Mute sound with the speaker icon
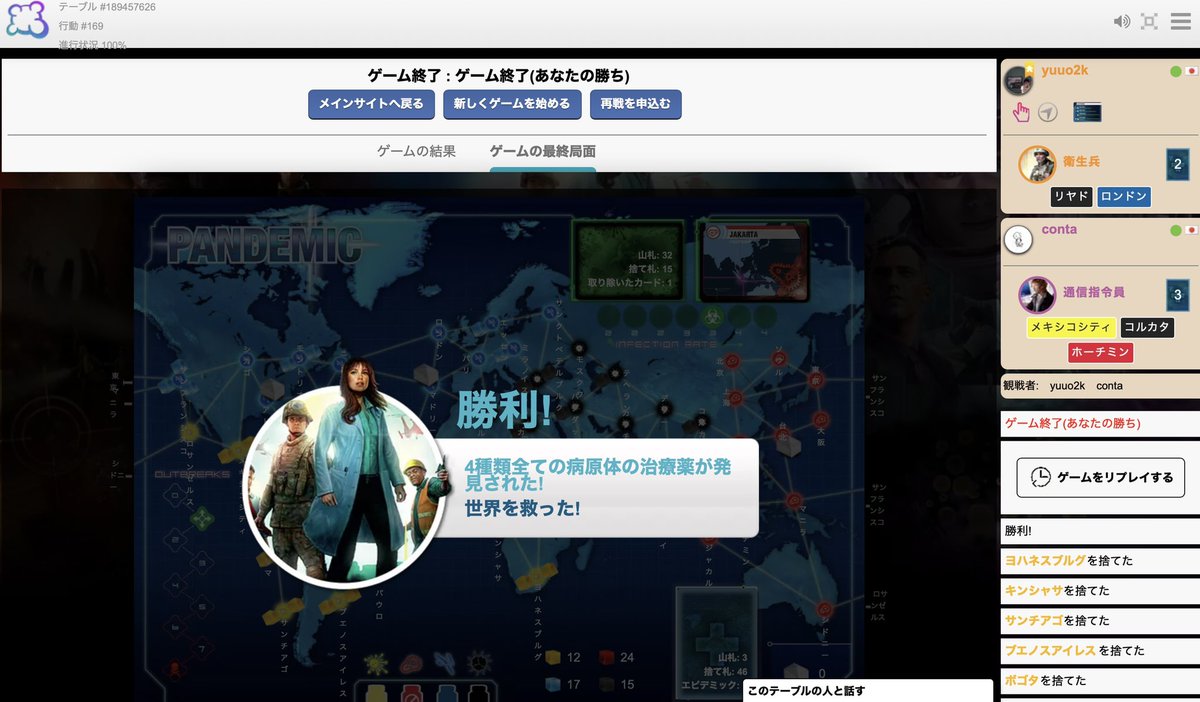This screenshot has width=1200, height=702. coord(1122,21)
